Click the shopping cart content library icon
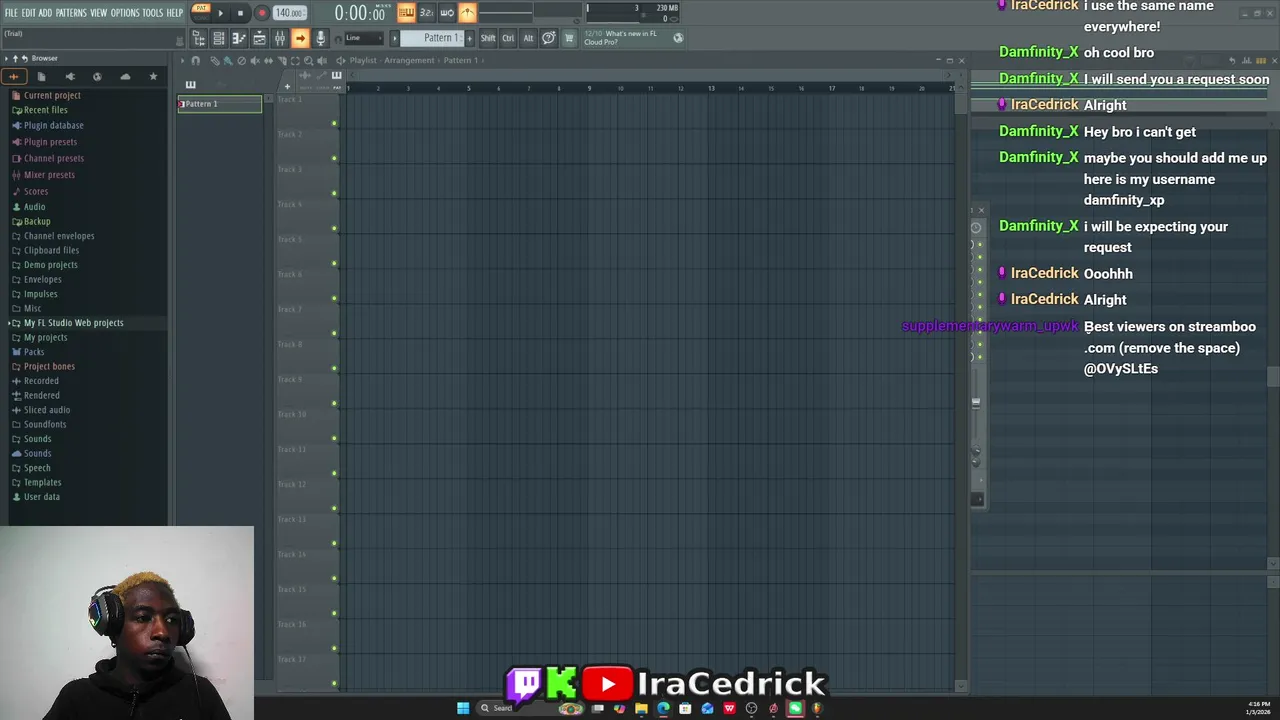This screenshot has width=1280, height=720. pyautogui.click(x=569, y=38)
